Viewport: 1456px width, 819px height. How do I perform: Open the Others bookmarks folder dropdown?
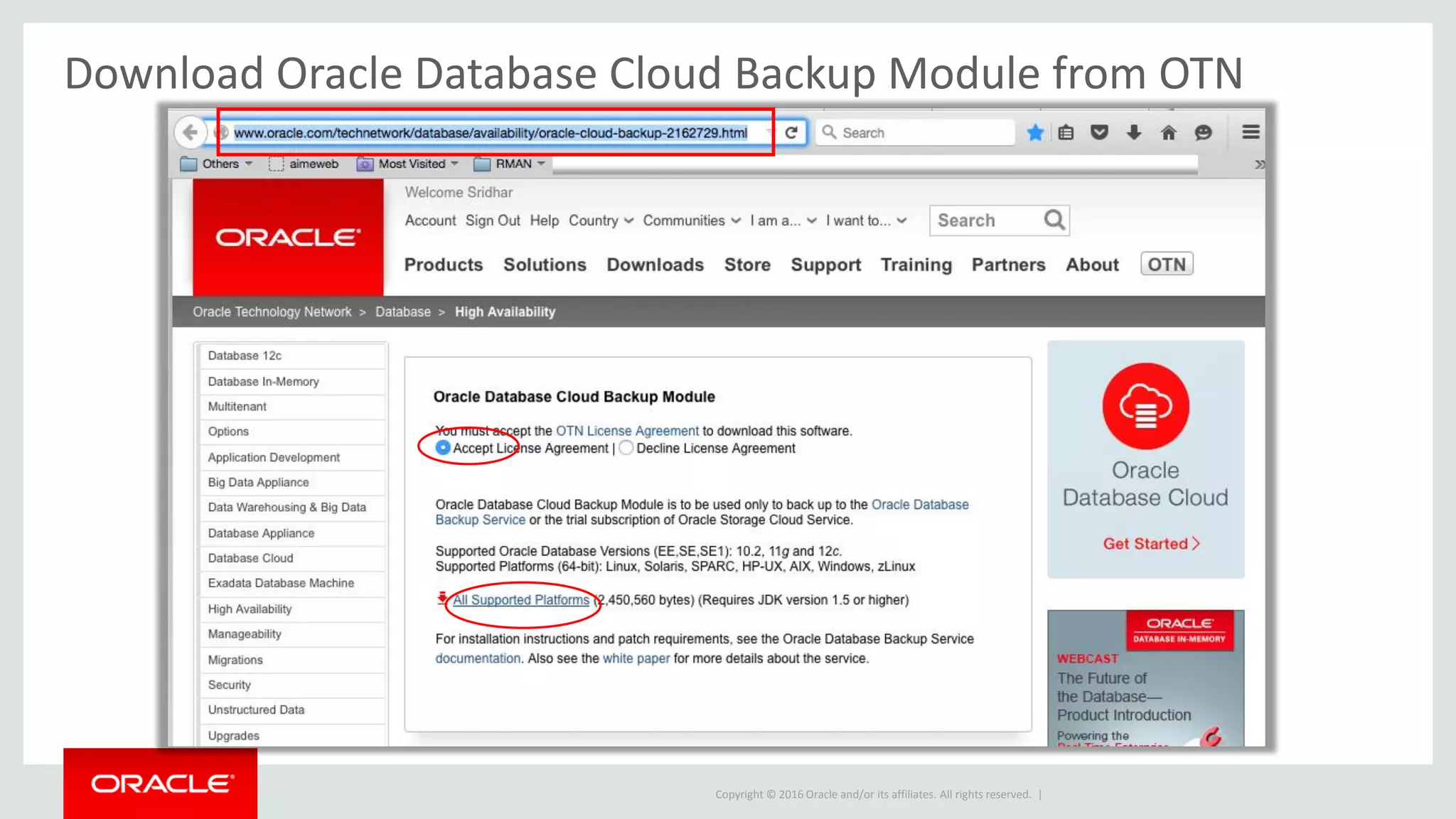coord(217,164)
